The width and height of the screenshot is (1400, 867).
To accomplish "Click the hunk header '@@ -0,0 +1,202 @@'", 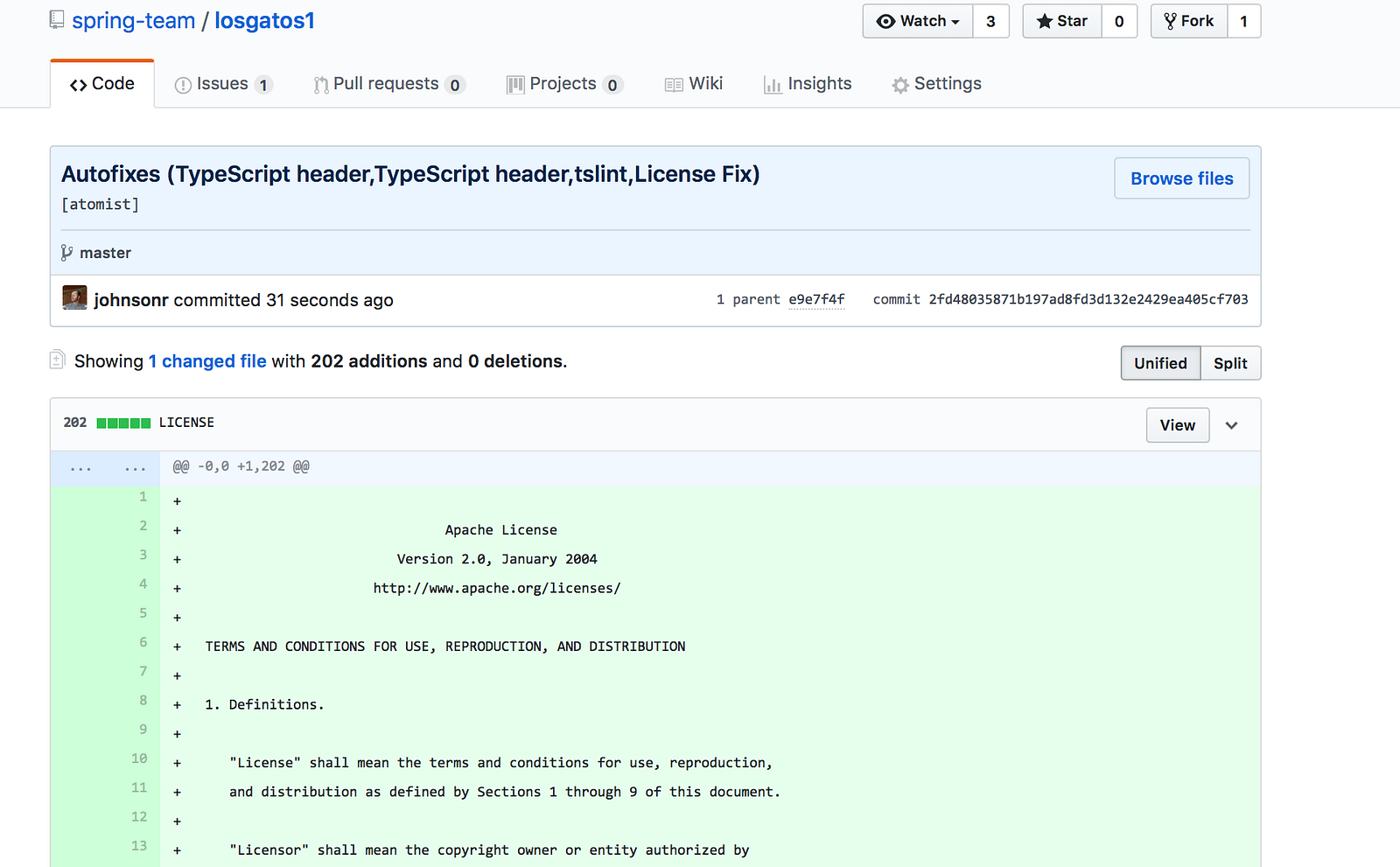I will pos(241,467).
